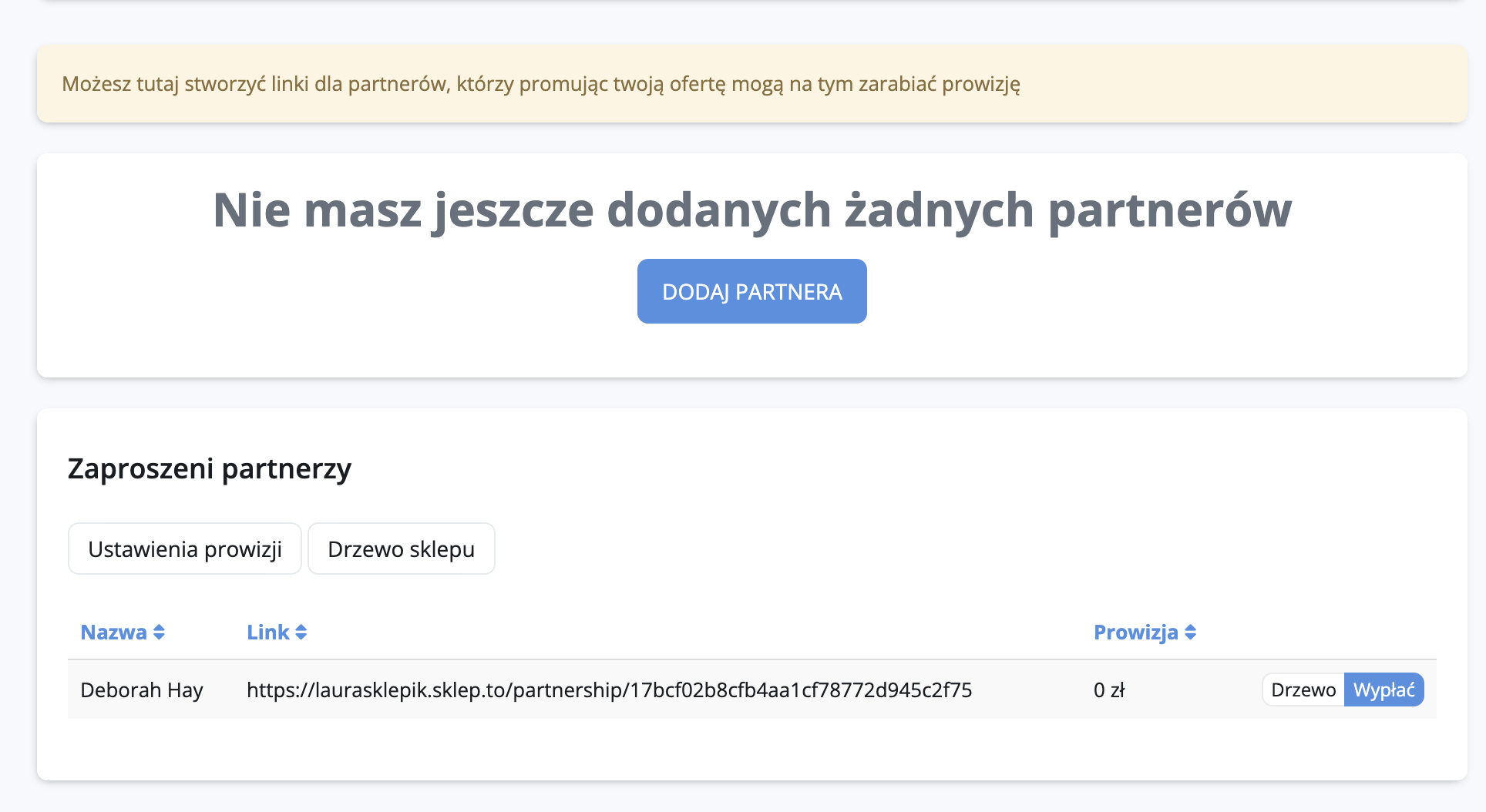The image size is (1486, 812).
Task: Sort partners by the Link header text
Action: tap(267, 632)
